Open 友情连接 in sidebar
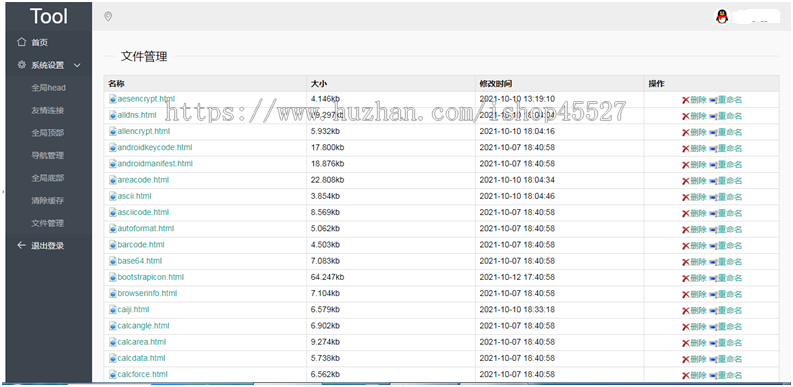The height and width of the screenshot is (387, 793). pos(48,110)
